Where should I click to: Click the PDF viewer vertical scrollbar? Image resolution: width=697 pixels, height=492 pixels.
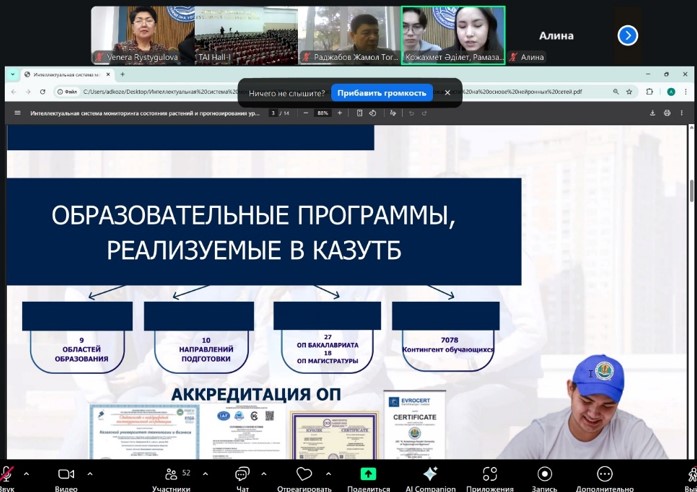691,190
